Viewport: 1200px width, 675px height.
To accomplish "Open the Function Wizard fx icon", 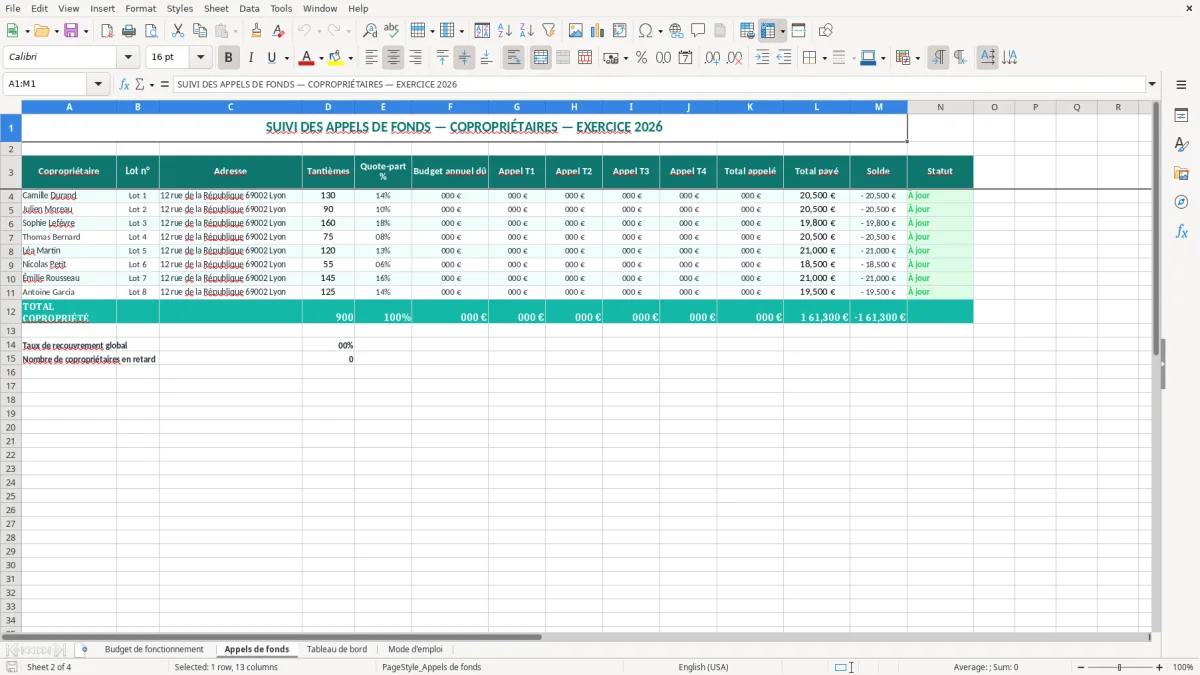I will (125, 84).
